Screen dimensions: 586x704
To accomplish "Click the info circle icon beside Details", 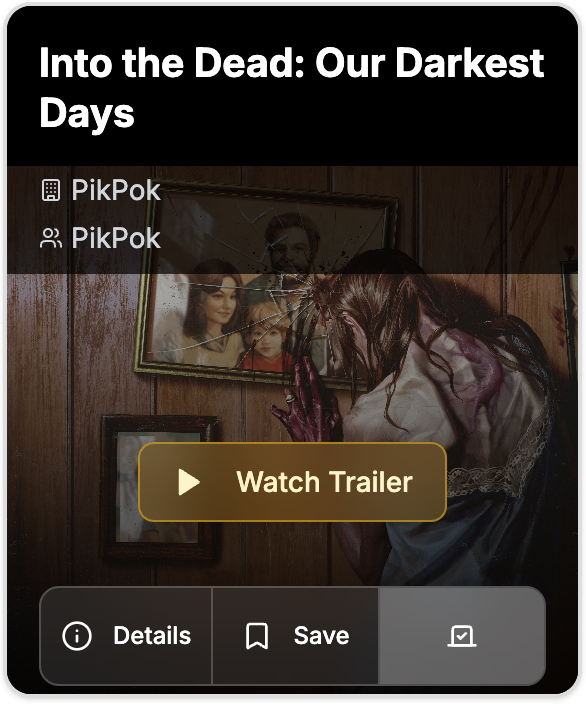I will point(77,636).
